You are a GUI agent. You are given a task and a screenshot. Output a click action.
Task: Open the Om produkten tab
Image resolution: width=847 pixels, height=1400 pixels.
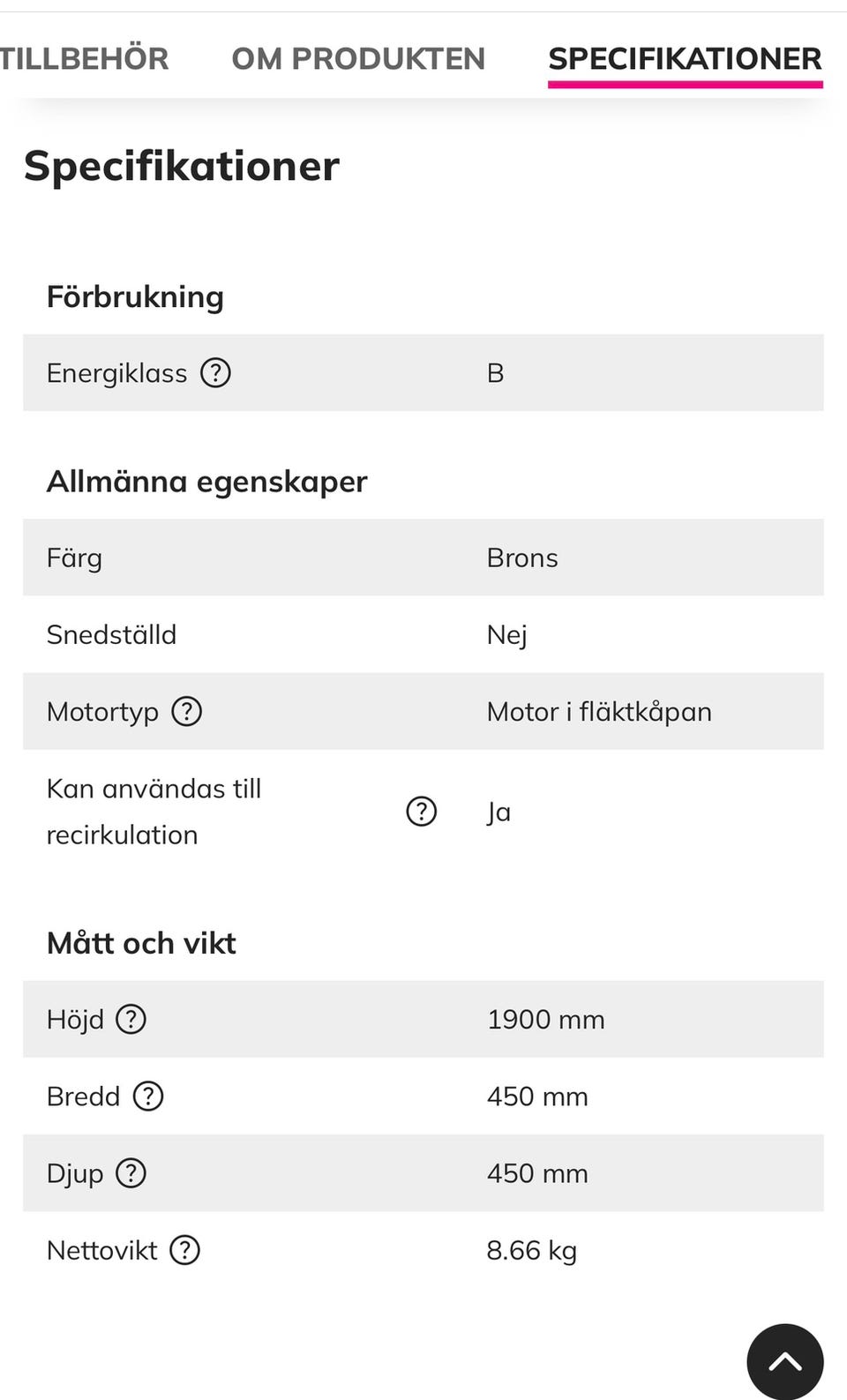[x=358, y=58]
